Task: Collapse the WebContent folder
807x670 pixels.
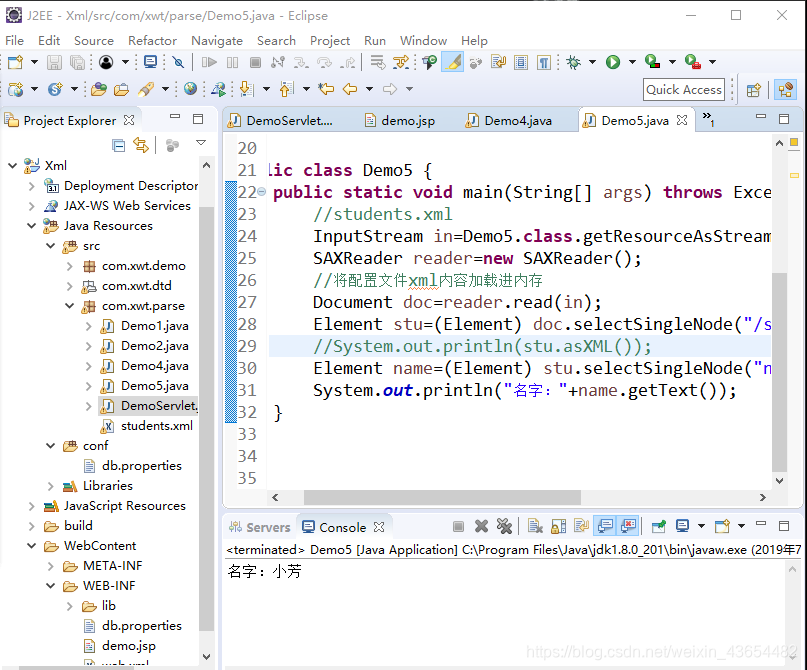Action: tap(32, 546)
